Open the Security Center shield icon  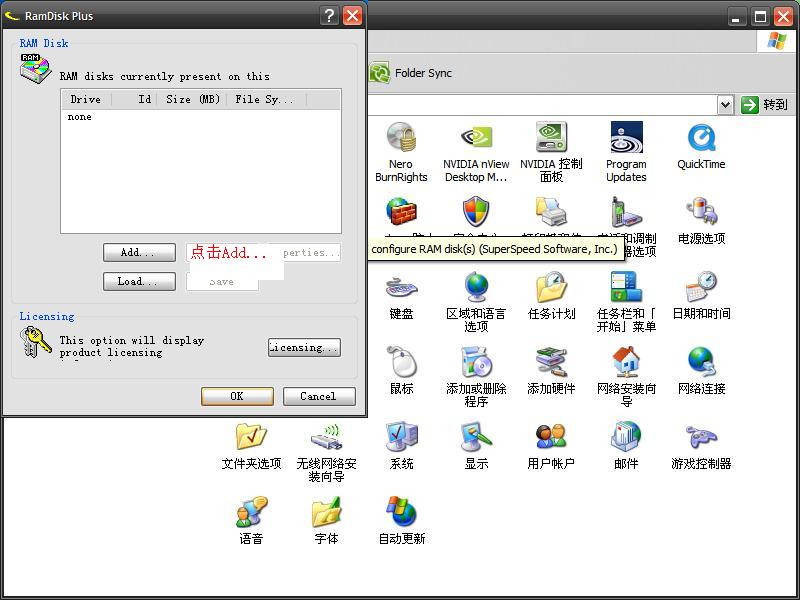[x=476, y=211]
